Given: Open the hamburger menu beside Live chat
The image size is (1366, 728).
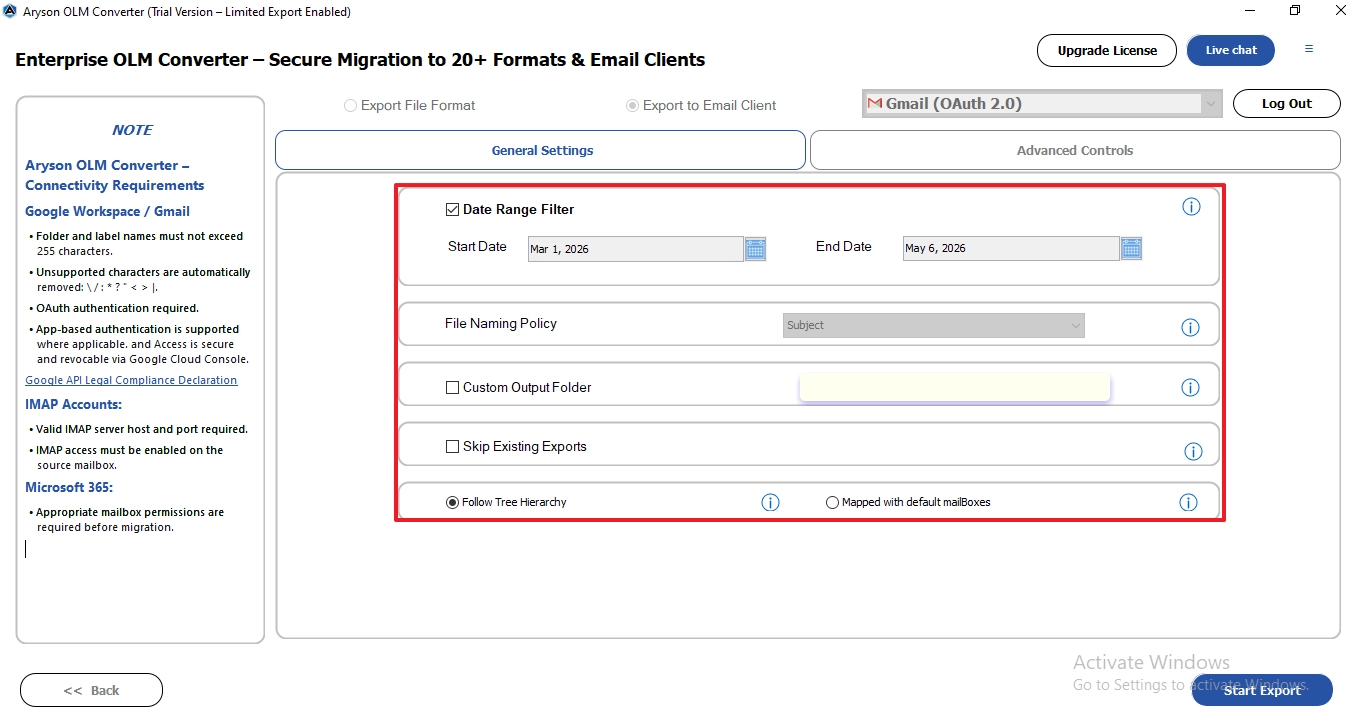Looking at the screenshot, I should click(1309, 49).
